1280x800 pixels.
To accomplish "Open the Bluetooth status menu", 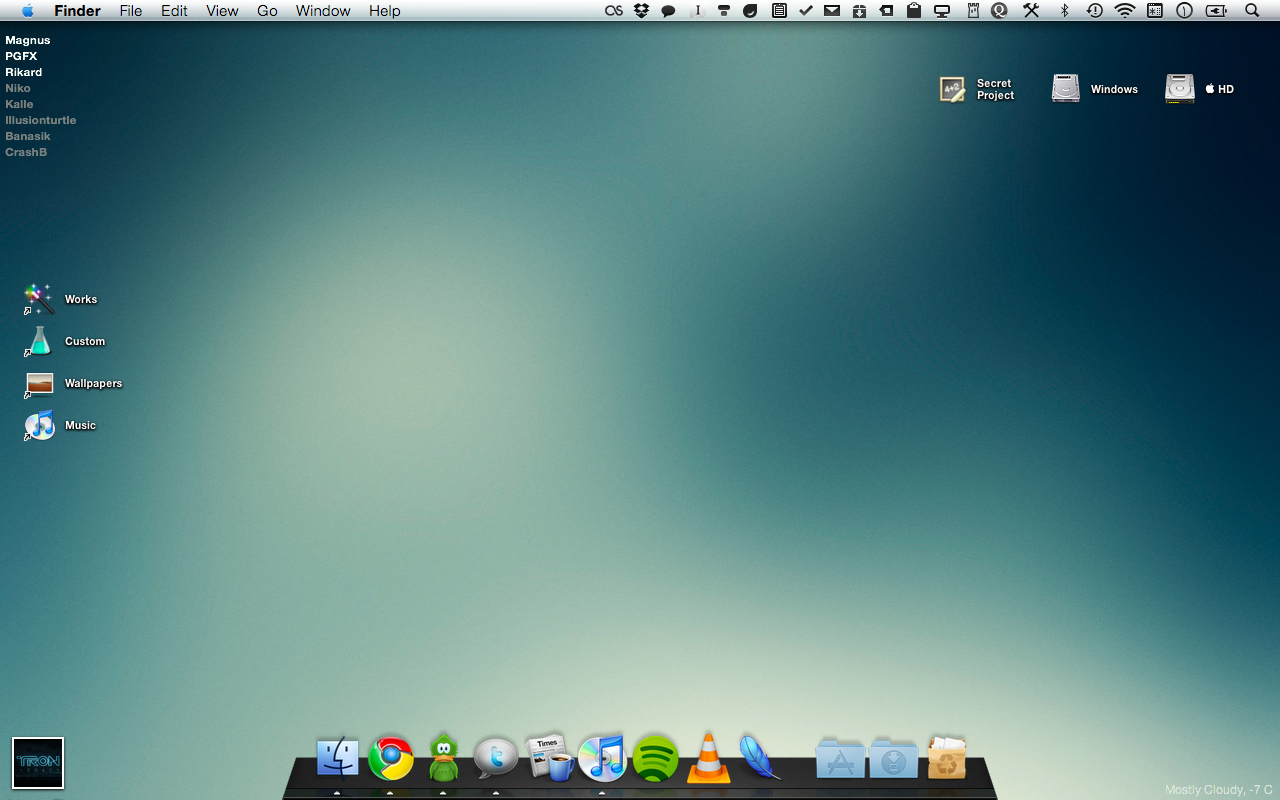I will [1065, 10].
